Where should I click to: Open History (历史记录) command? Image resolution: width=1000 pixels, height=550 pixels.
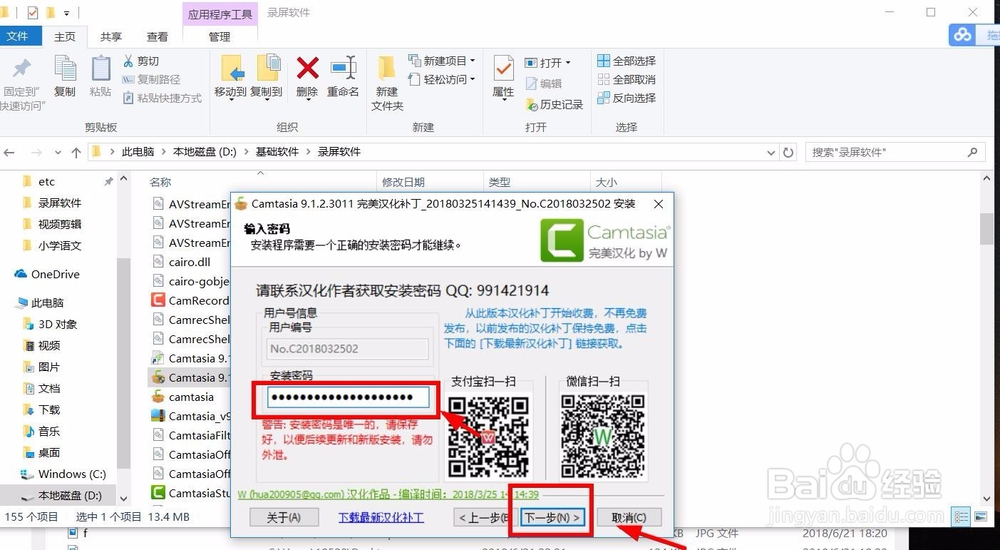click(554, 104)
